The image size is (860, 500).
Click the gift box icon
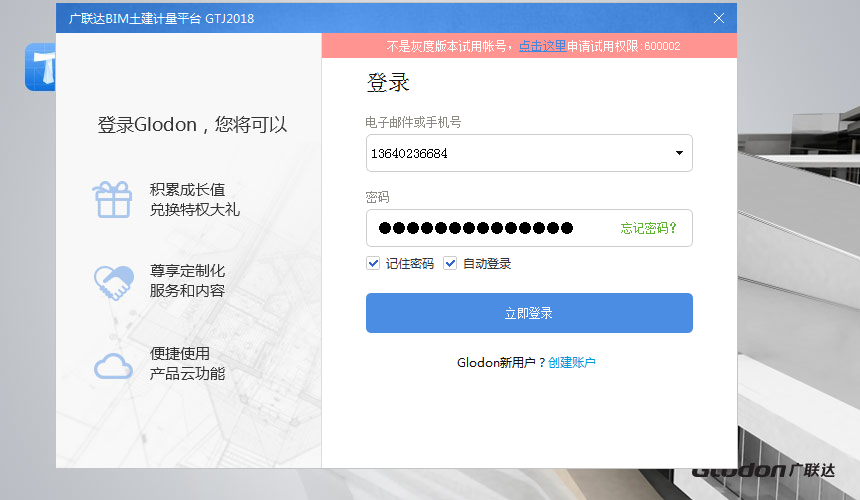click(x=112, y=200)
